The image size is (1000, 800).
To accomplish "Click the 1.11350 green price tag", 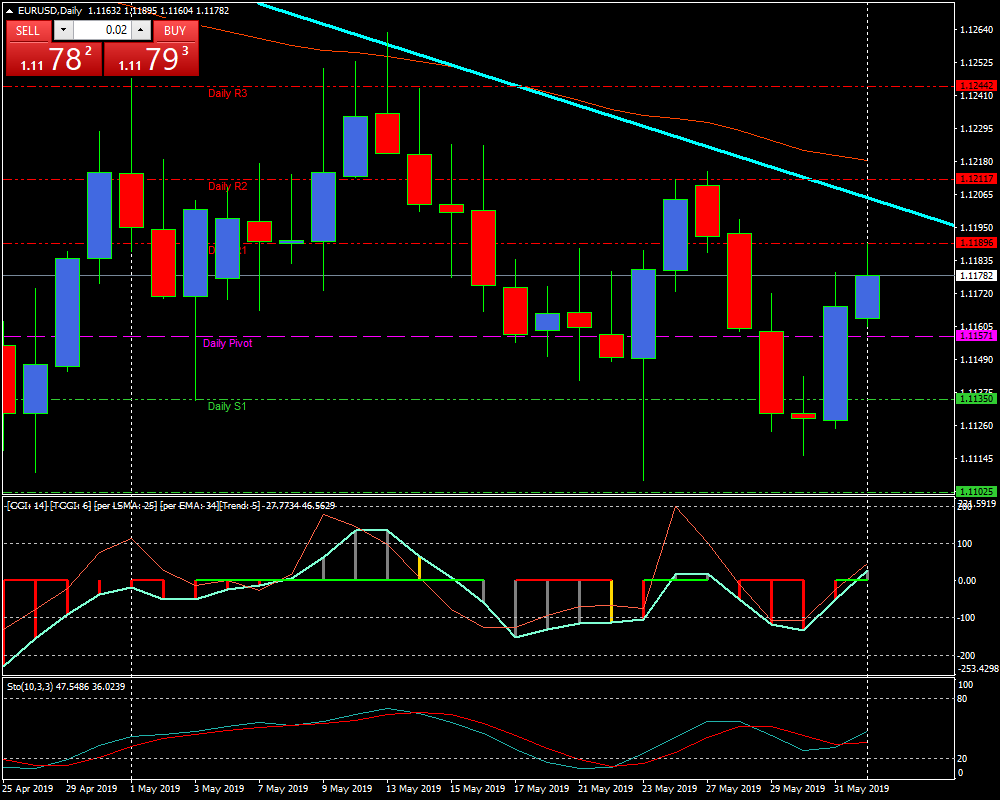I will point(975,398).
